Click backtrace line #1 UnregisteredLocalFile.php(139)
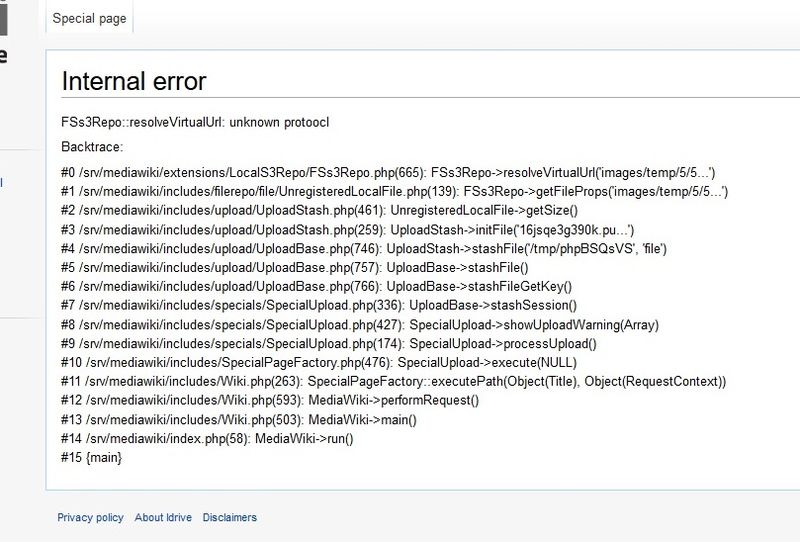 pos(394,191)
